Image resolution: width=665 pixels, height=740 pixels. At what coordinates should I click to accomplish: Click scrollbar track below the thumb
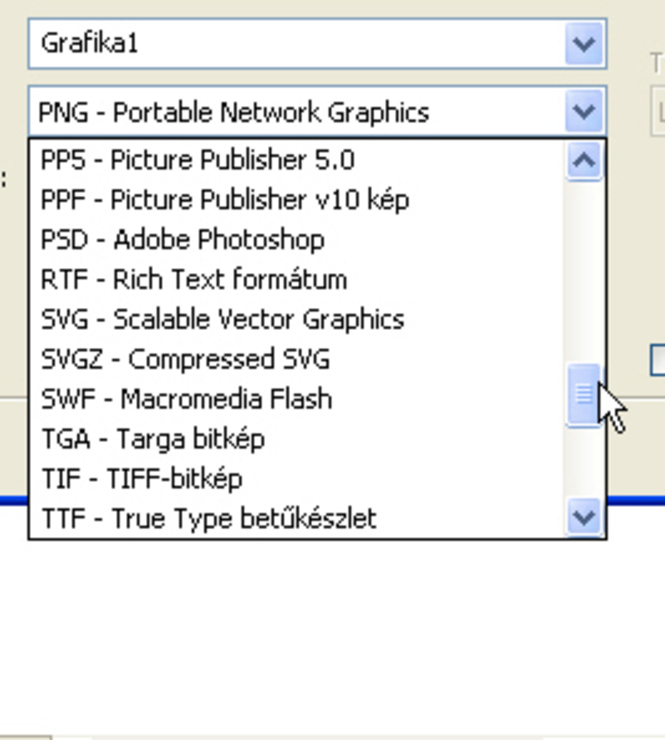[x=584, y=462]
